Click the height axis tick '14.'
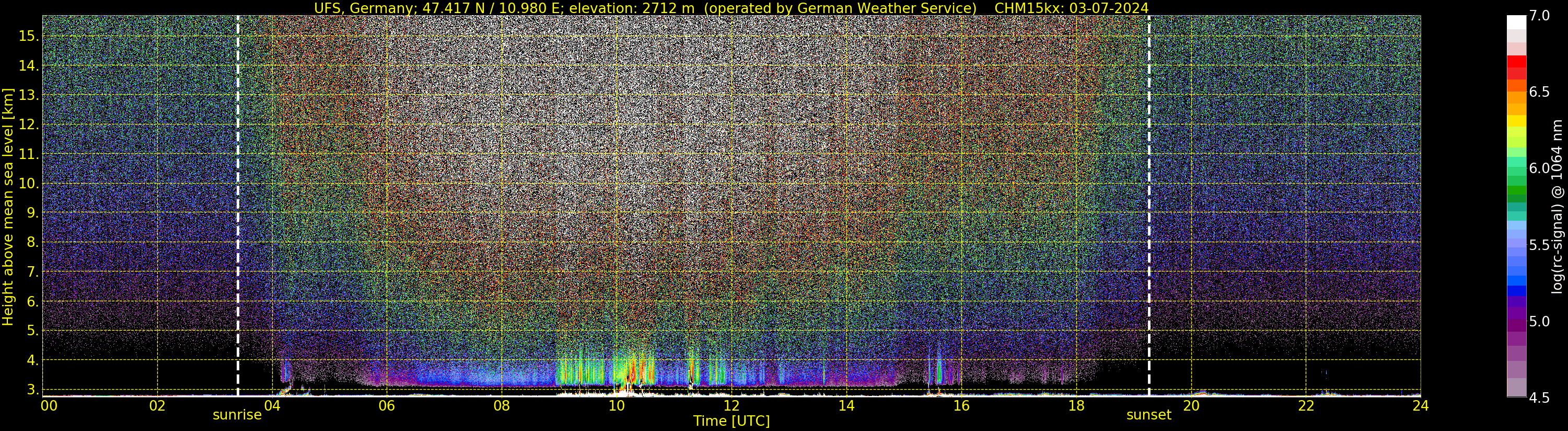This screenshot has width=1568, height=431. point(29,66)
